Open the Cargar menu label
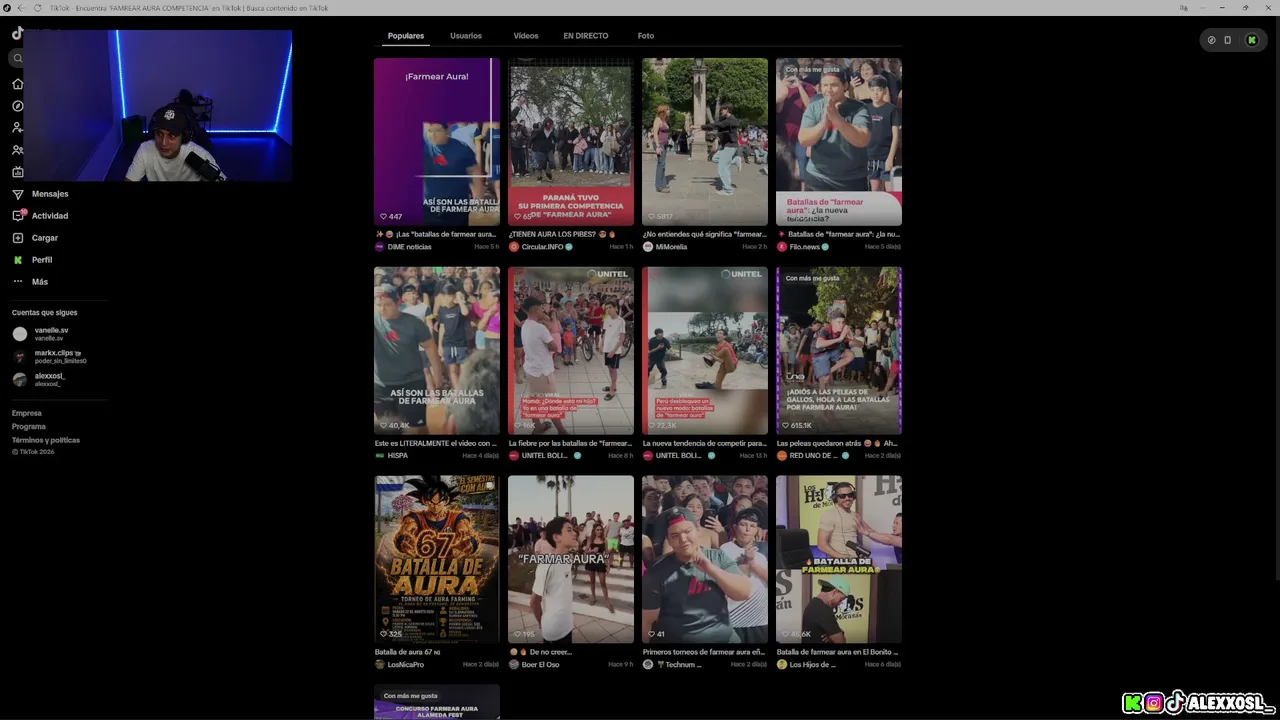The width and height of the screenshot is (1280, 720). [x=45, y=238]
